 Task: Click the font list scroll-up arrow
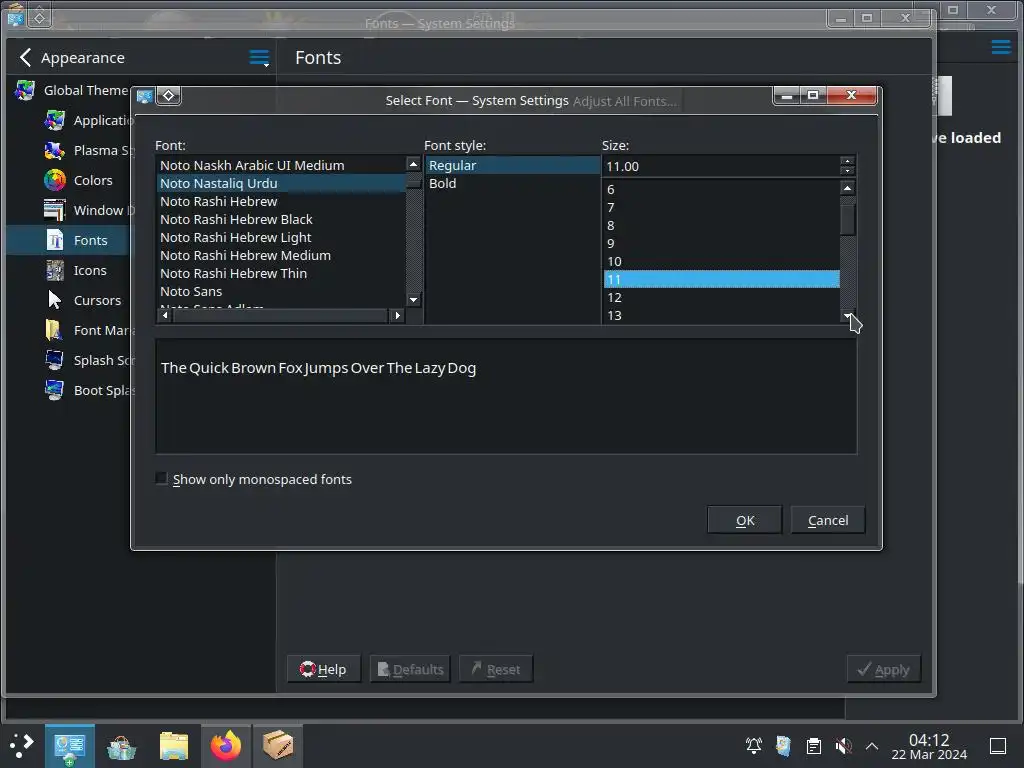point(413,164)
